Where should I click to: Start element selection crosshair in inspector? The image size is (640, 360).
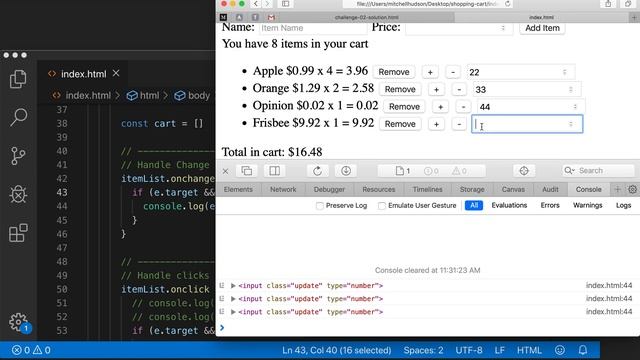(x=524, y=171)
